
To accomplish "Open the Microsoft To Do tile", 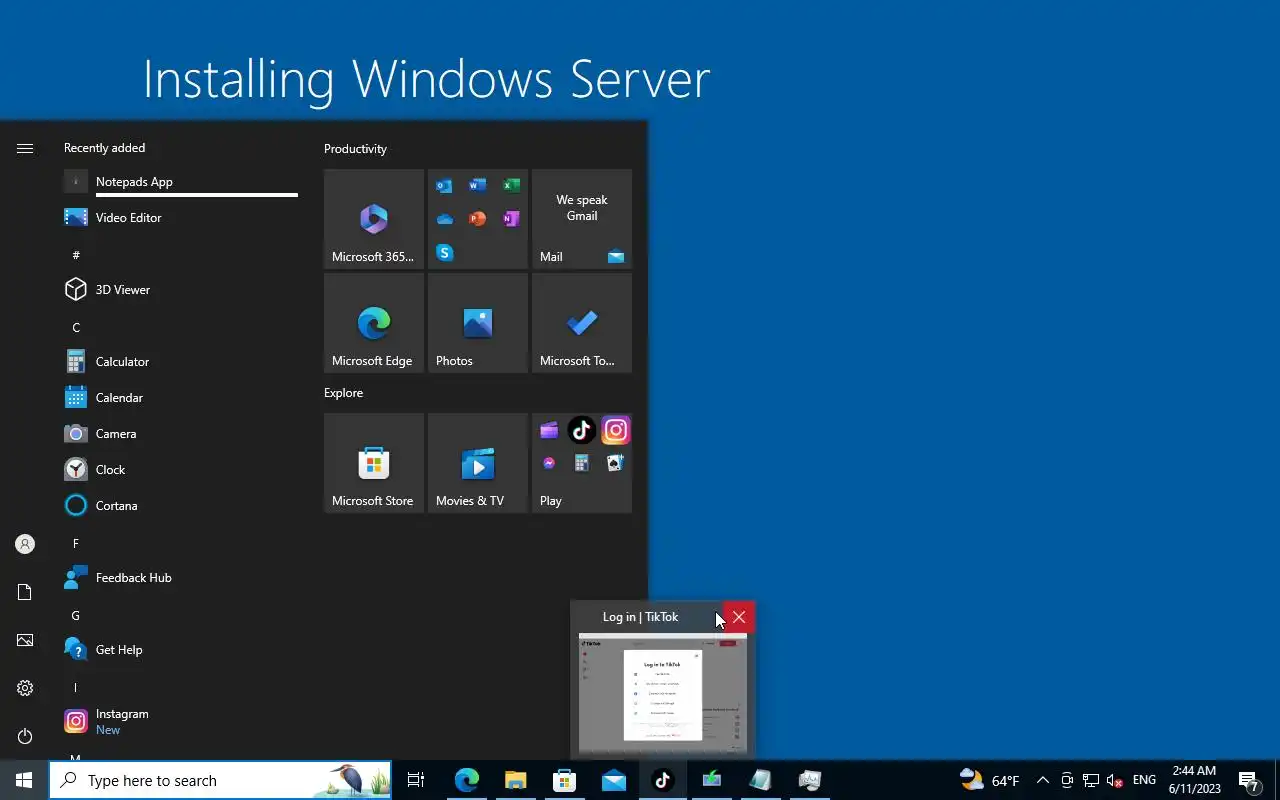I will pos(582,323).
